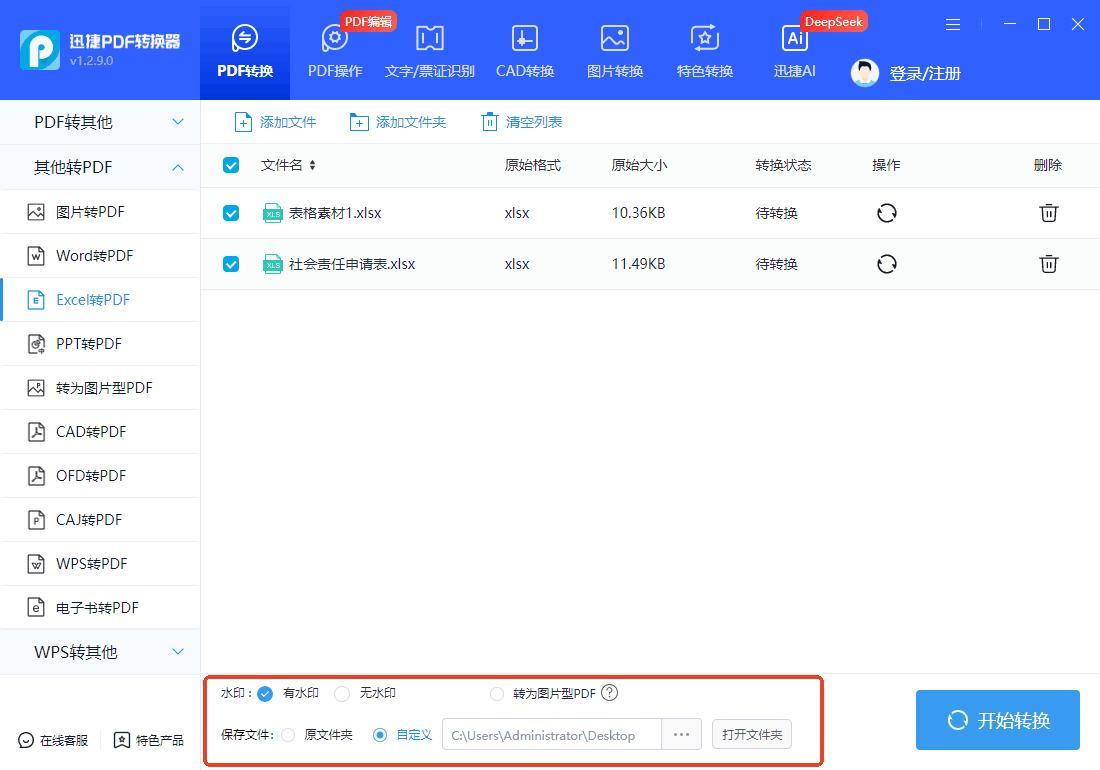Click the help icon beside 转为图片型PDF
This screenshot has height=770, width=1100.
pyautogui.click(x=610, y=693)
